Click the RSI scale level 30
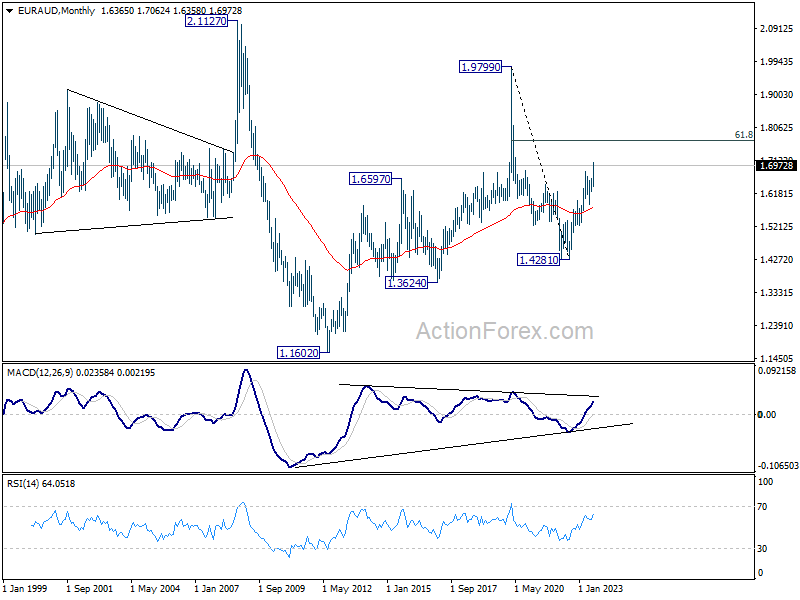 coord(762,549)
